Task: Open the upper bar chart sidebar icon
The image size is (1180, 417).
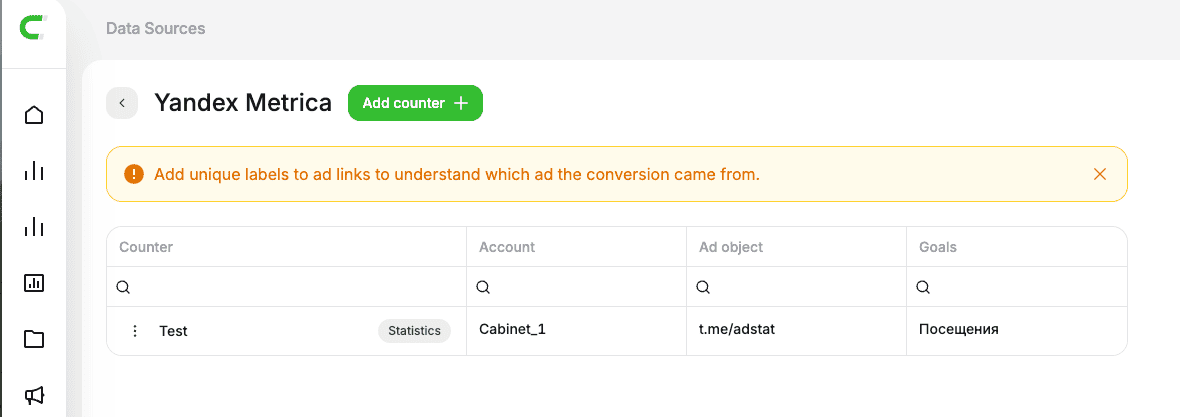Action: pyautogui.click(x=34, y=171)
